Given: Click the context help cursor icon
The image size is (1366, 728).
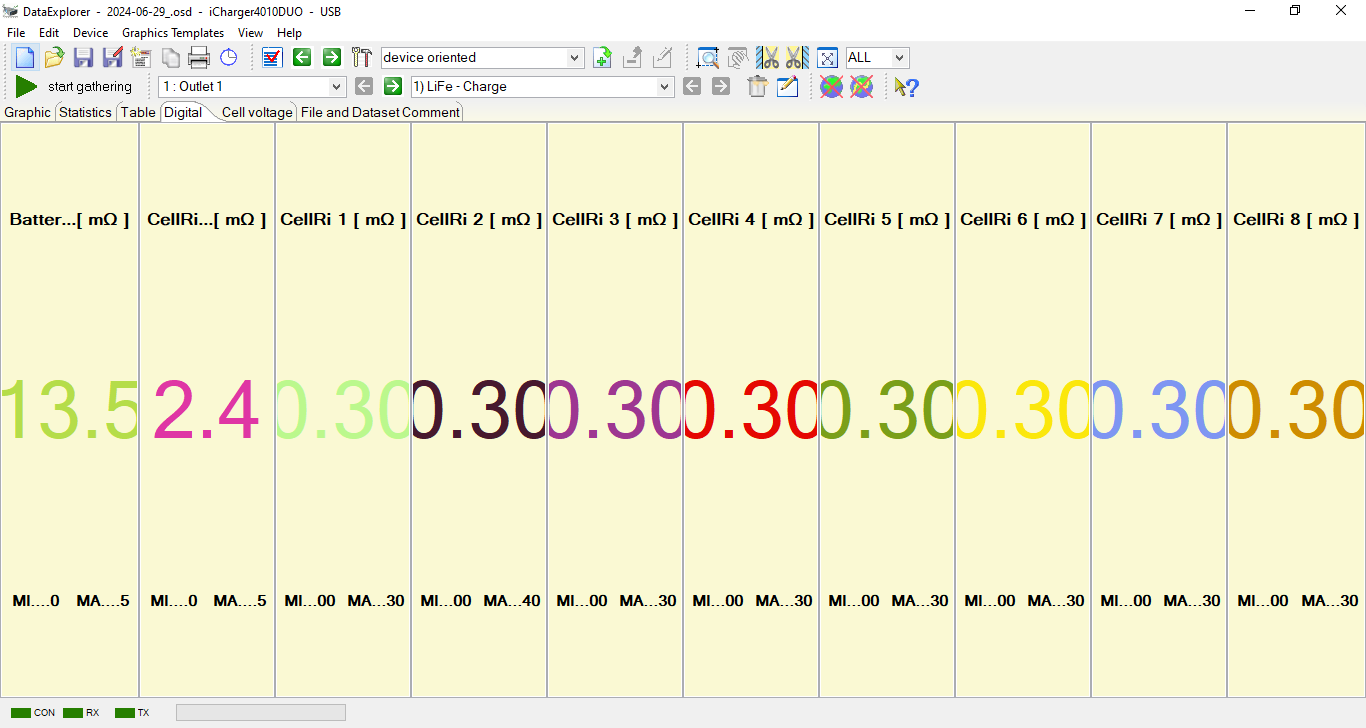Looking at the screenshot, I should click(x=906, y=87).
